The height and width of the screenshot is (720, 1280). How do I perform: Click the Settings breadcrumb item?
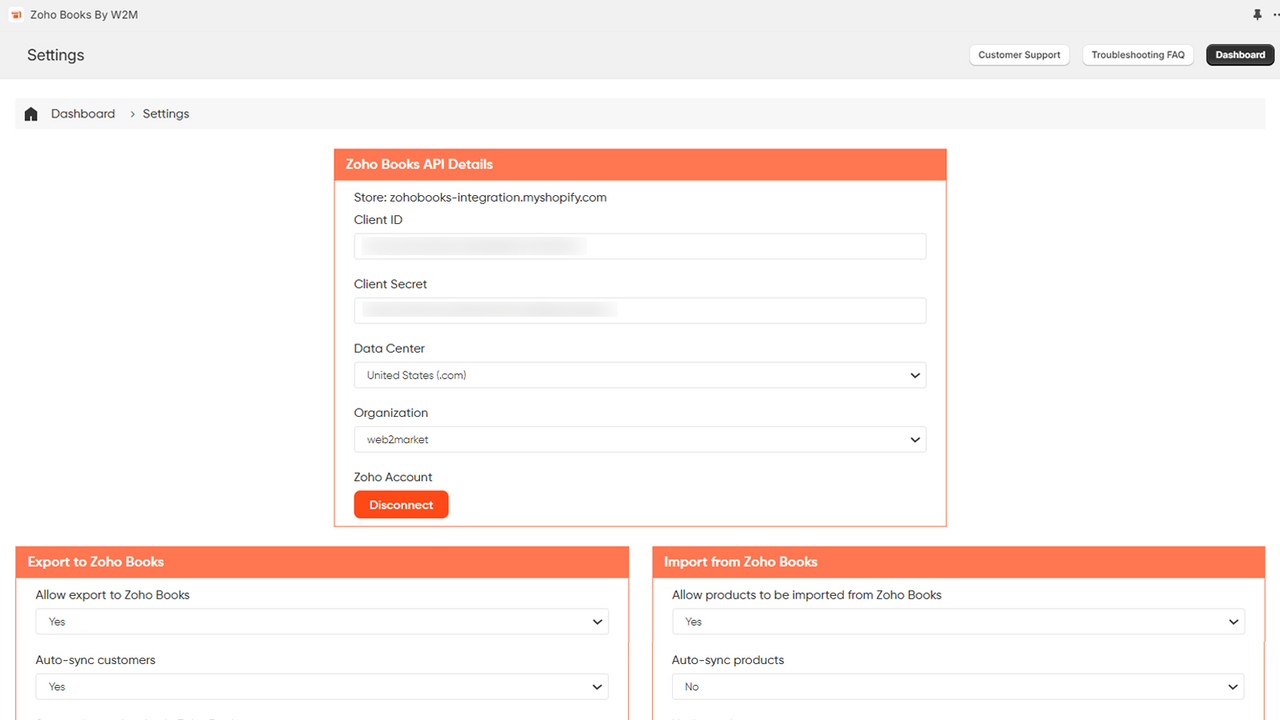pos(166,114)
